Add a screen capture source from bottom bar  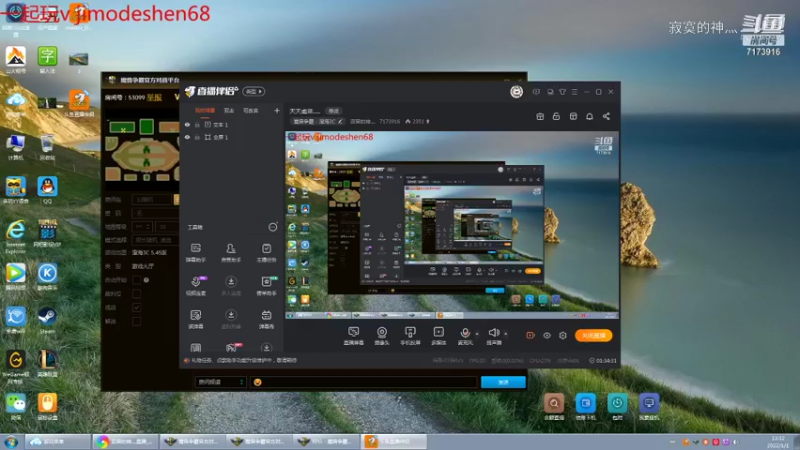point(354,336)
